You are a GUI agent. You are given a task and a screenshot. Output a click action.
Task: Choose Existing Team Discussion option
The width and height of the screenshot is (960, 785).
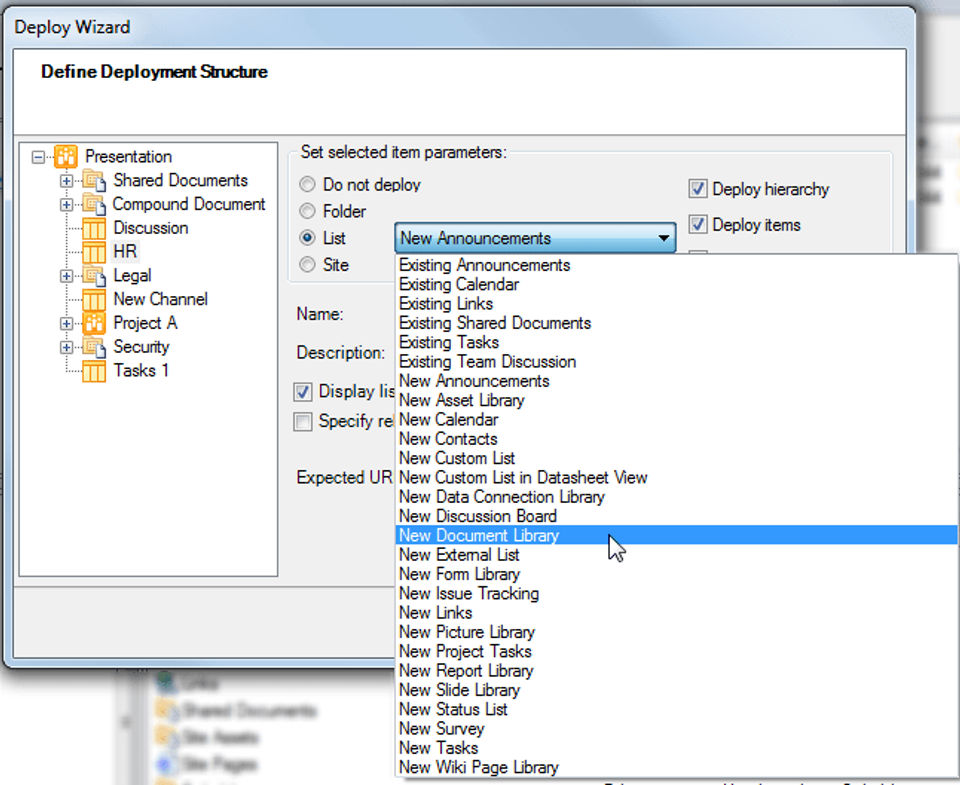(677, 362)
